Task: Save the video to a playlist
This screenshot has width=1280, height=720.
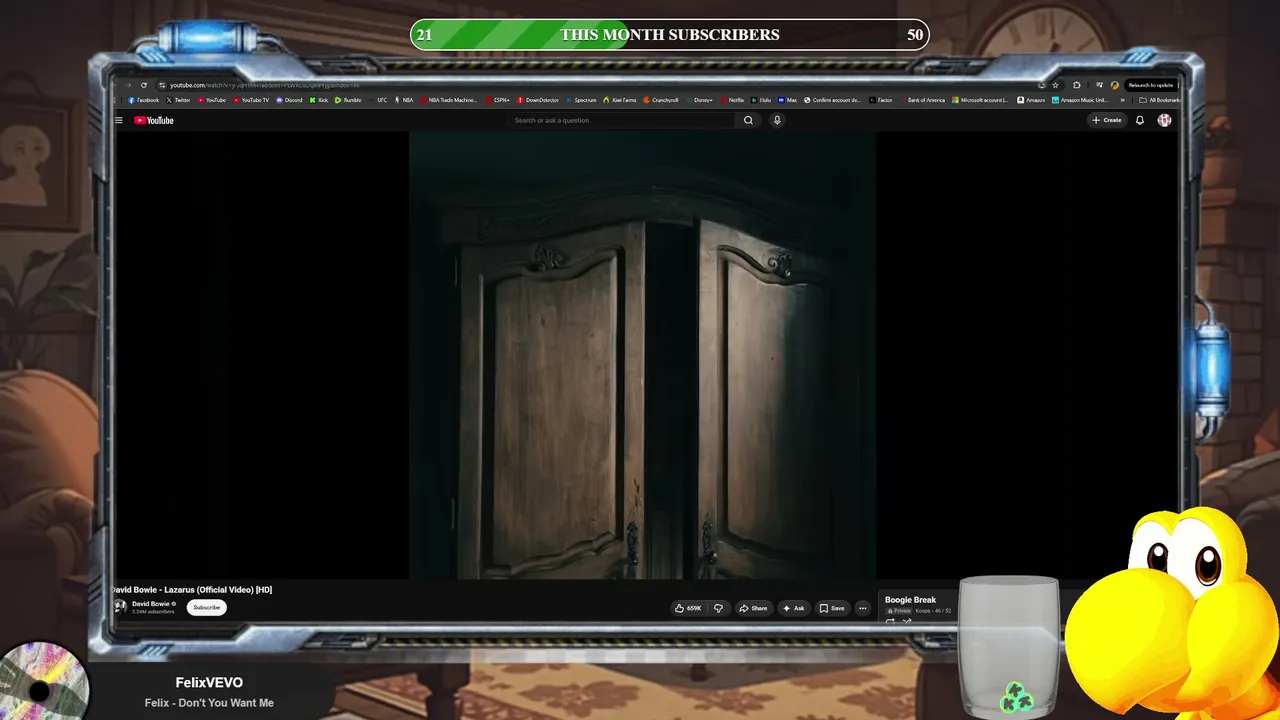Action: click(x=832, y=608)
